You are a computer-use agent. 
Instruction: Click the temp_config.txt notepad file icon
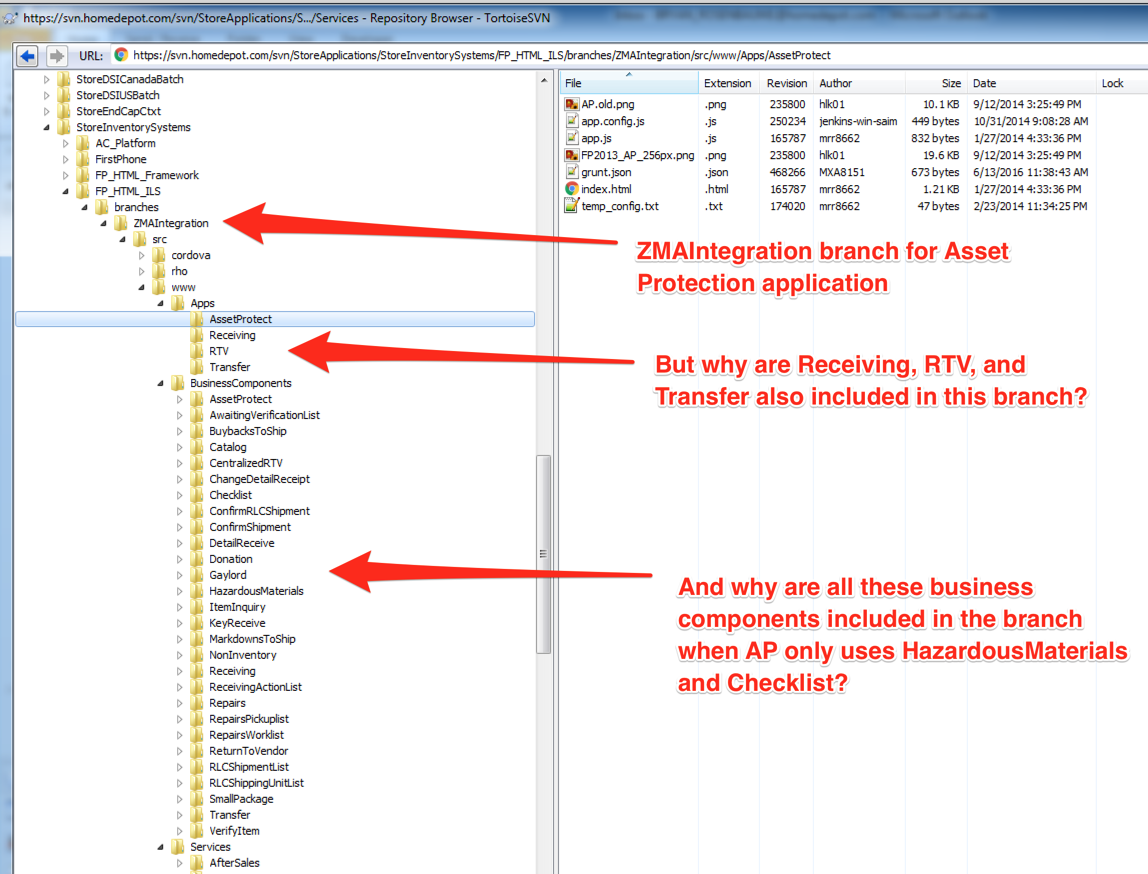(x=572, y=206)
